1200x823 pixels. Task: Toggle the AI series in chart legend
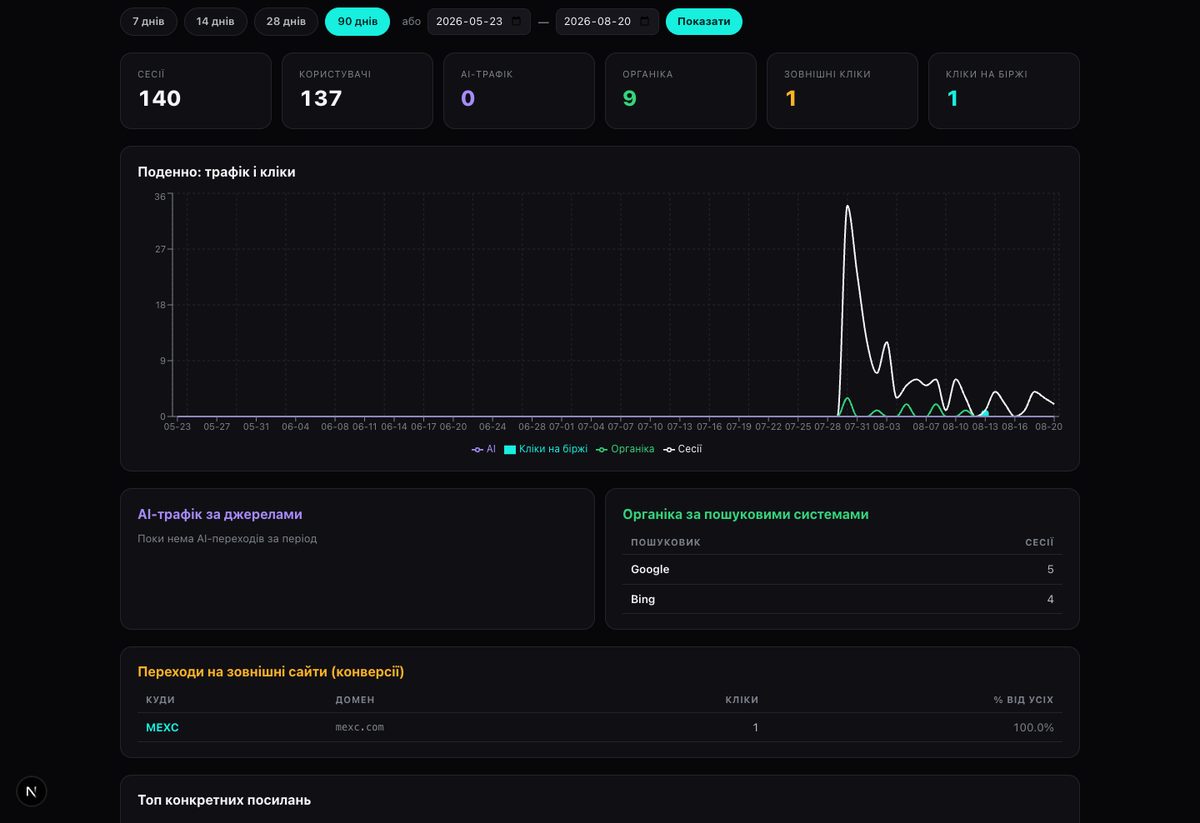(484, 449)
